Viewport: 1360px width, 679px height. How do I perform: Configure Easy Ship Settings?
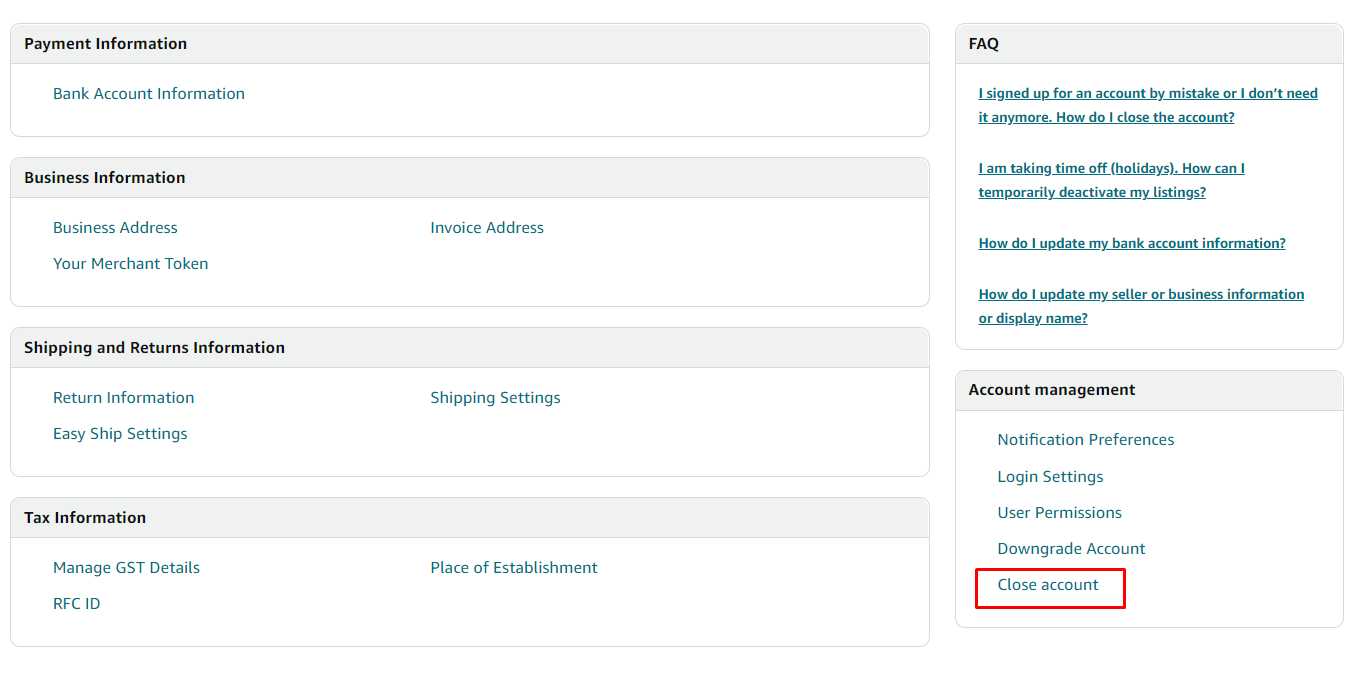120,433
